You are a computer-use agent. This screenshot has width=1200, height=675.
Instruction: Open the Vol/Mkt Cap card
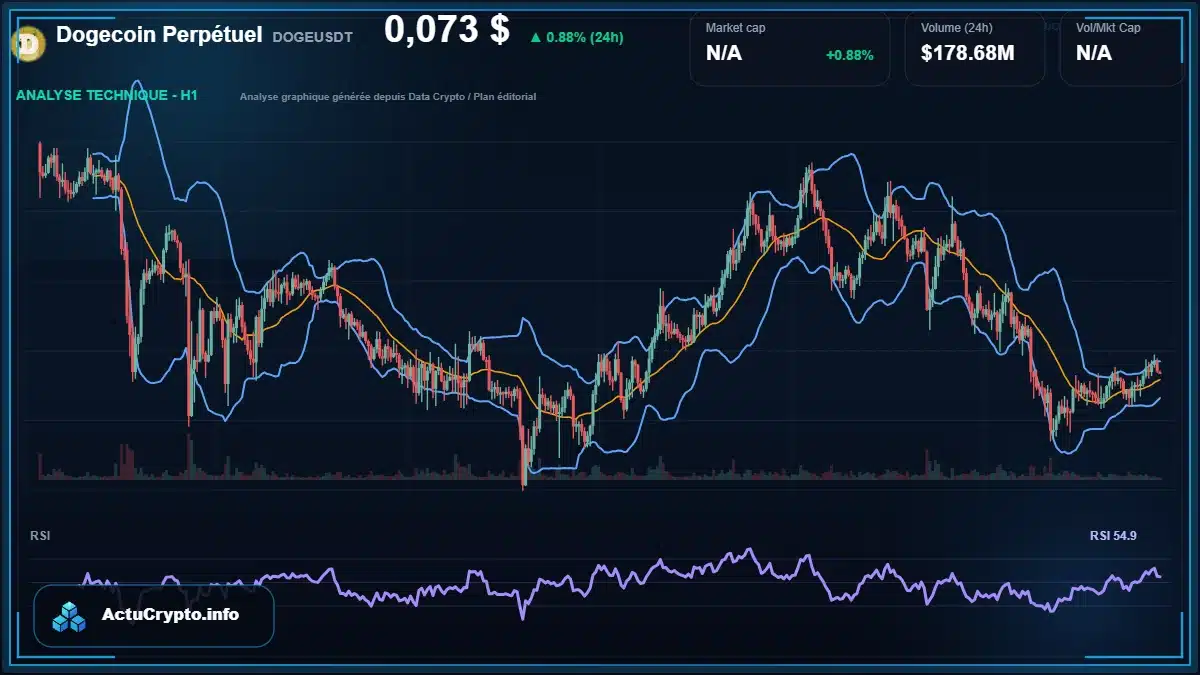click(1122, 48)
